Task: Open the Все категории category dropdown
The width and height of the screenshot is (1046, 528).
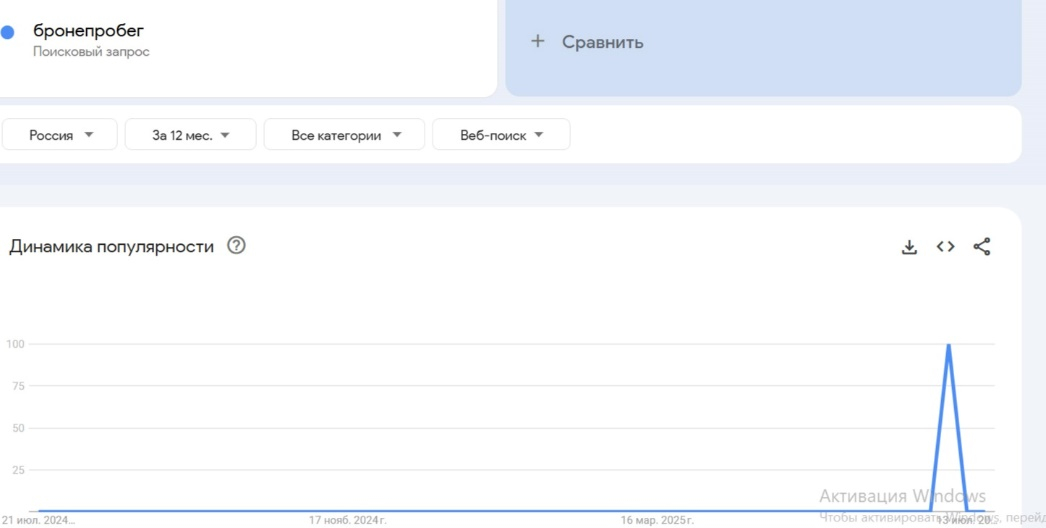Action: (344, 135)
